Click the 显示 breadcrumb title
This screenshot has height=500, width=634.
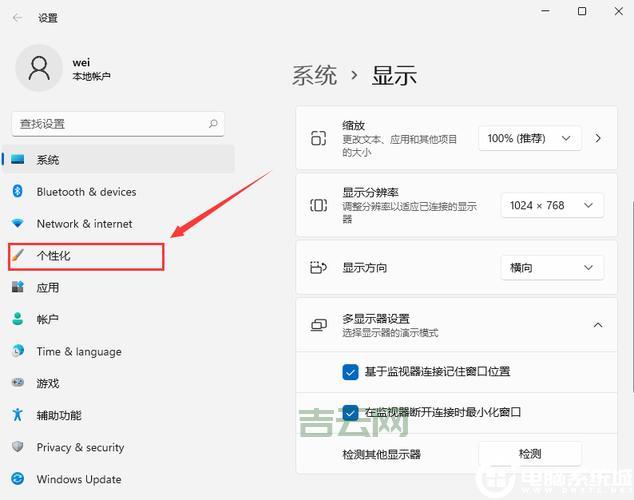coord(394,75)
